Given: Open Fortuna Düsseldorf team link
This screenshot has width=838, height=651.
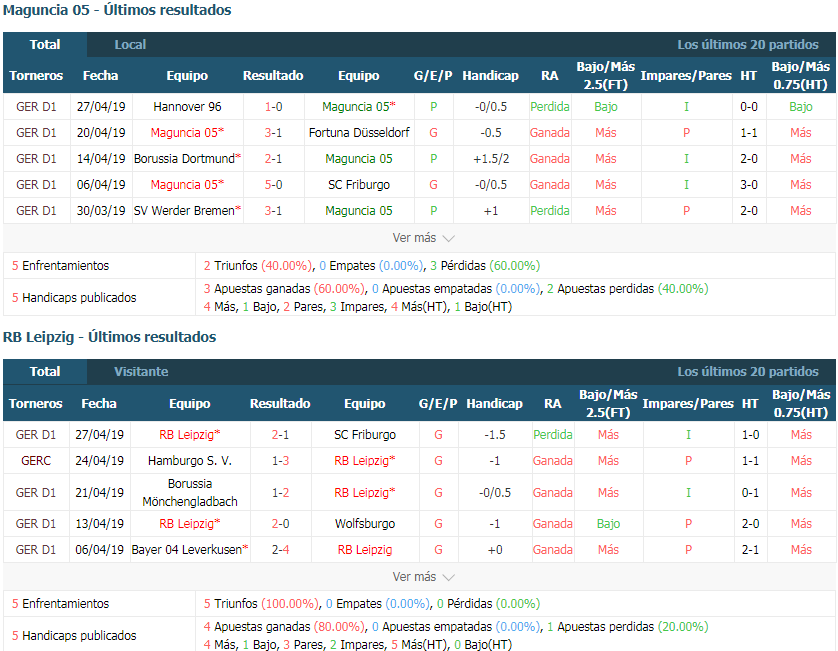Looking at the screenshot, I should point(359,133).
